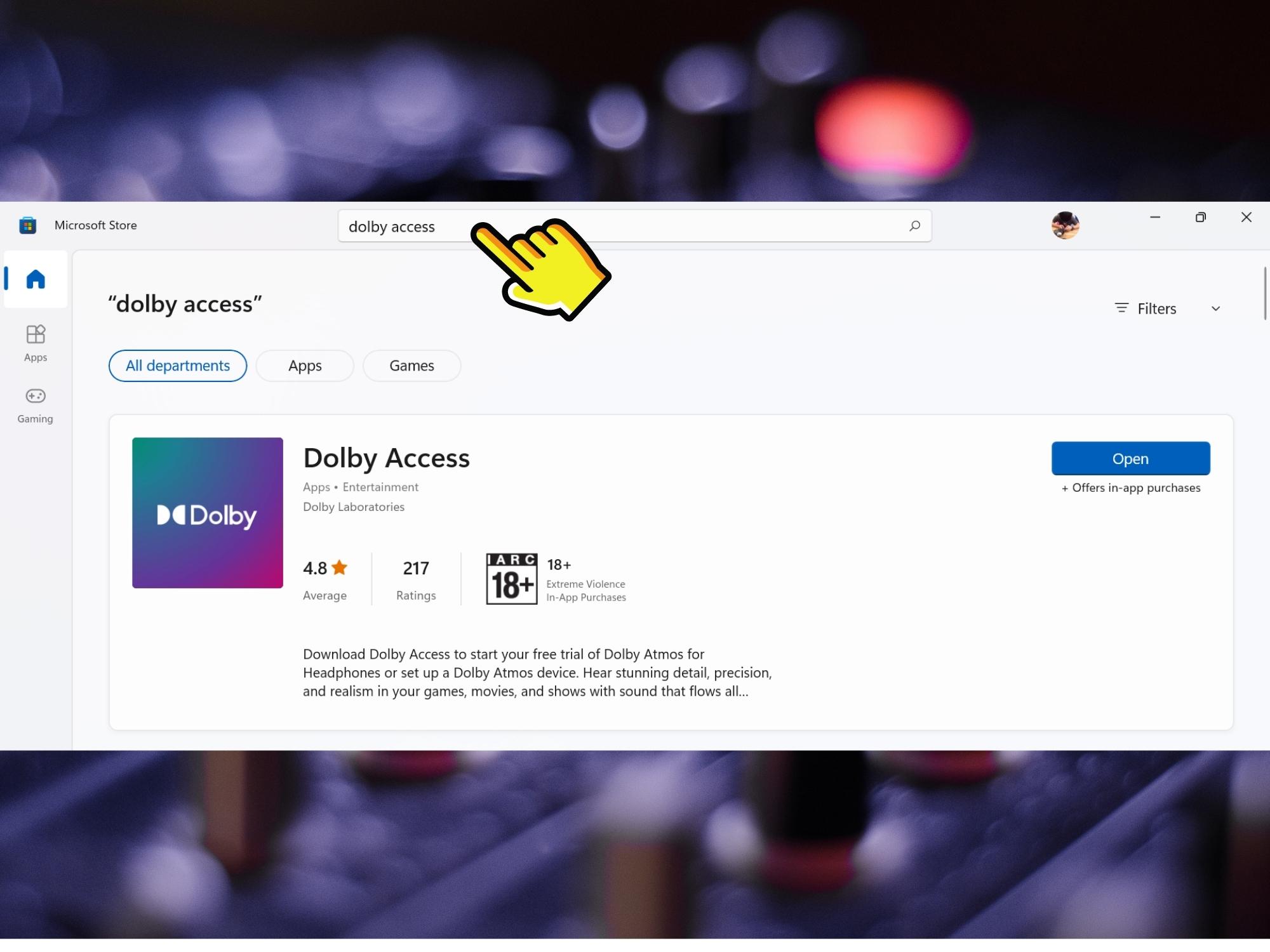Image resolution: width=1270 pixels, height=952 pixels.
Task: Select the Games department filter
Action: coord(411,366)
